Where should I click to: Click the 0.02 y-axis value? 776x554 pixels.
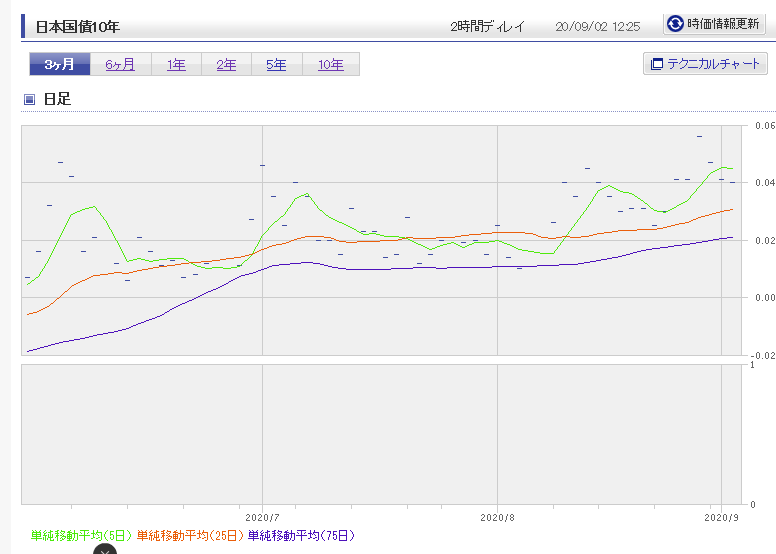point(765,241)
